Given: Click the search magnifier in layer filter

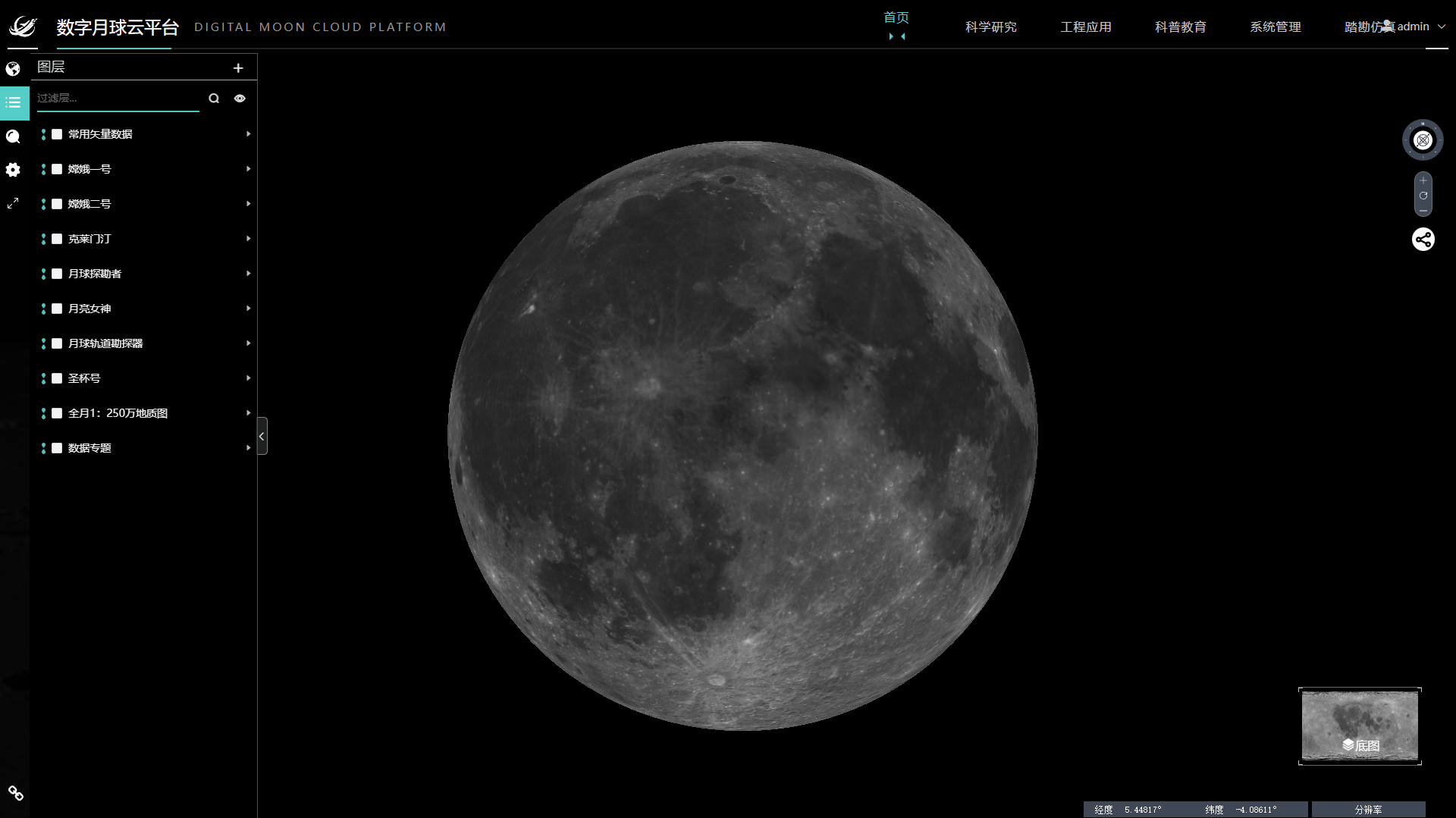Looking at the screenshot, I should point(214,99).
